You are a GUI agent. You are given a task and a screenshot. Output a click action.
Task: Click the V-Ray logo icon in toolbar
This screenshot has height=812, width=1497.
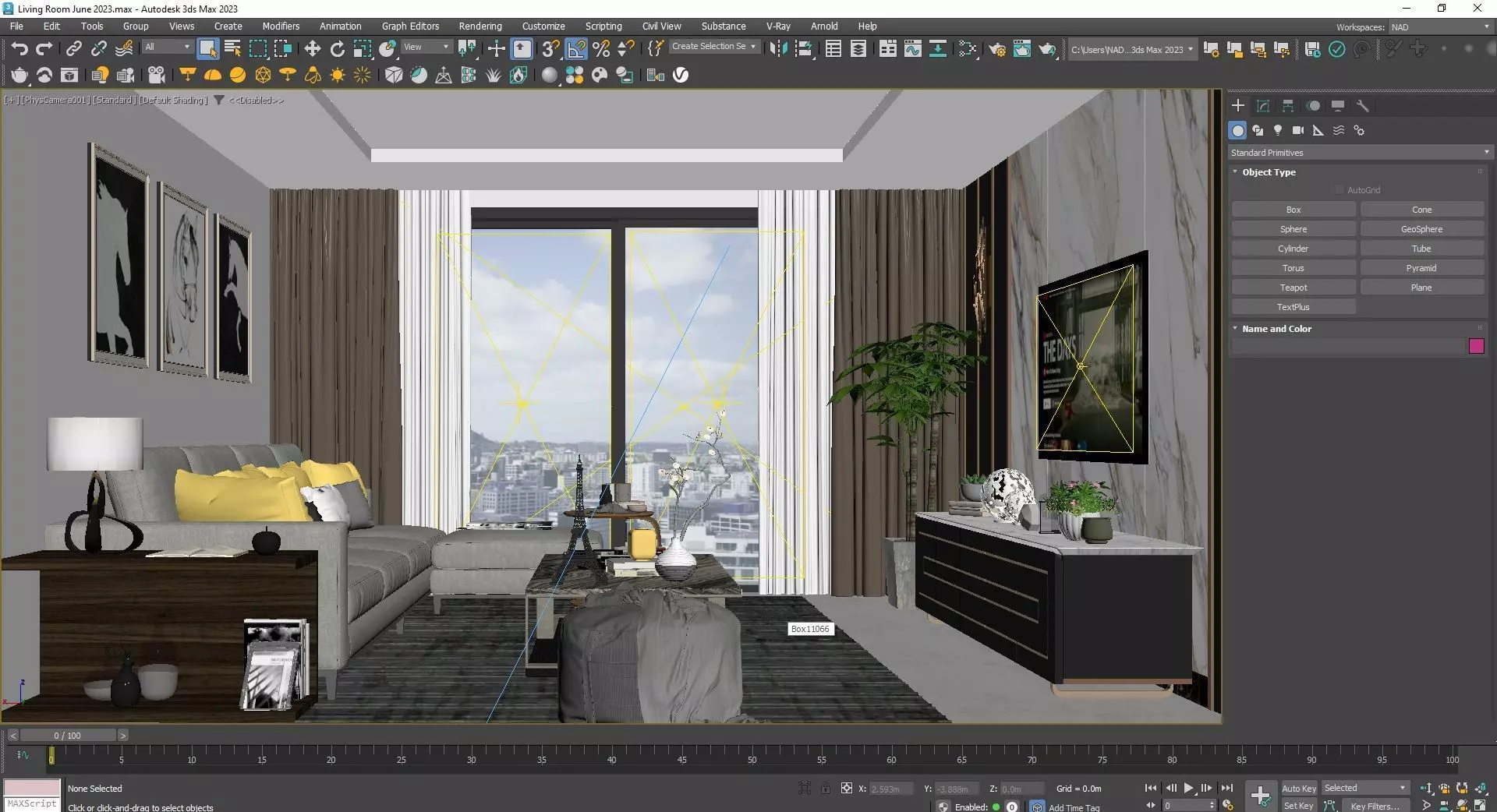[x=681, y=75]
